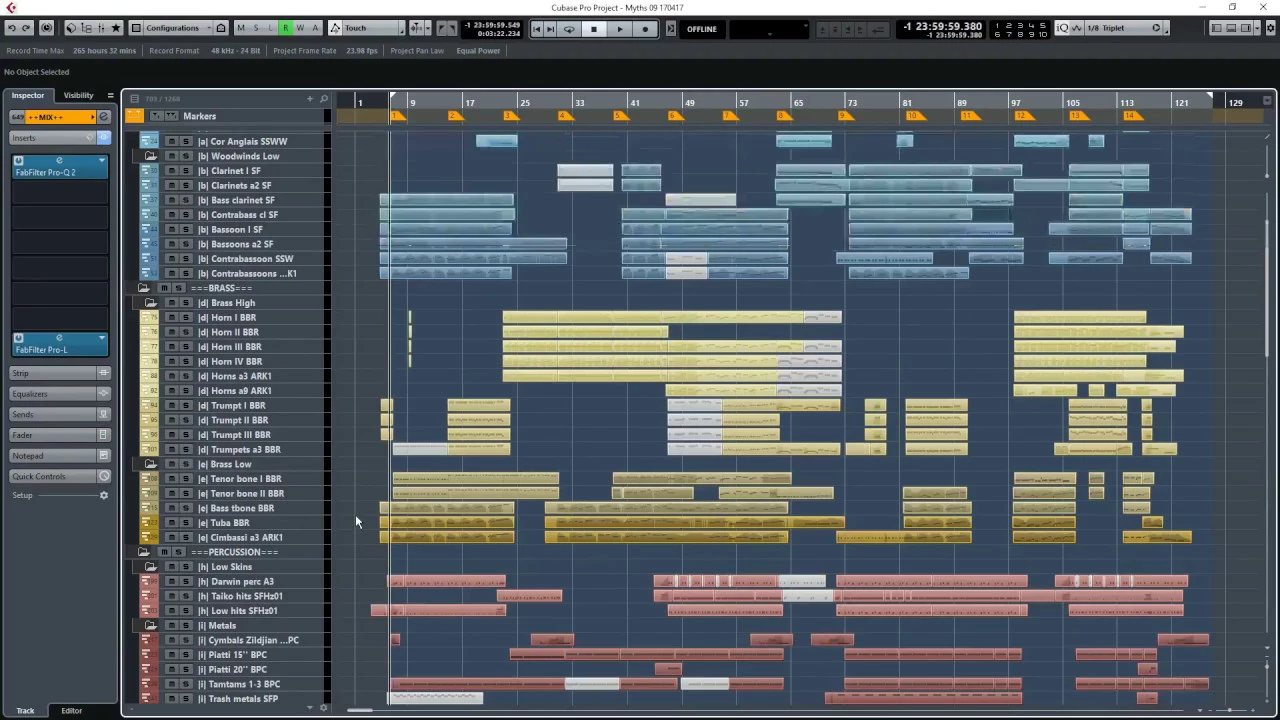Image resolution: width=1280 pixels, height=720 pixels.
Task: Open the track list filter icon
Action: pyautogui.click(x=135, y=99)
